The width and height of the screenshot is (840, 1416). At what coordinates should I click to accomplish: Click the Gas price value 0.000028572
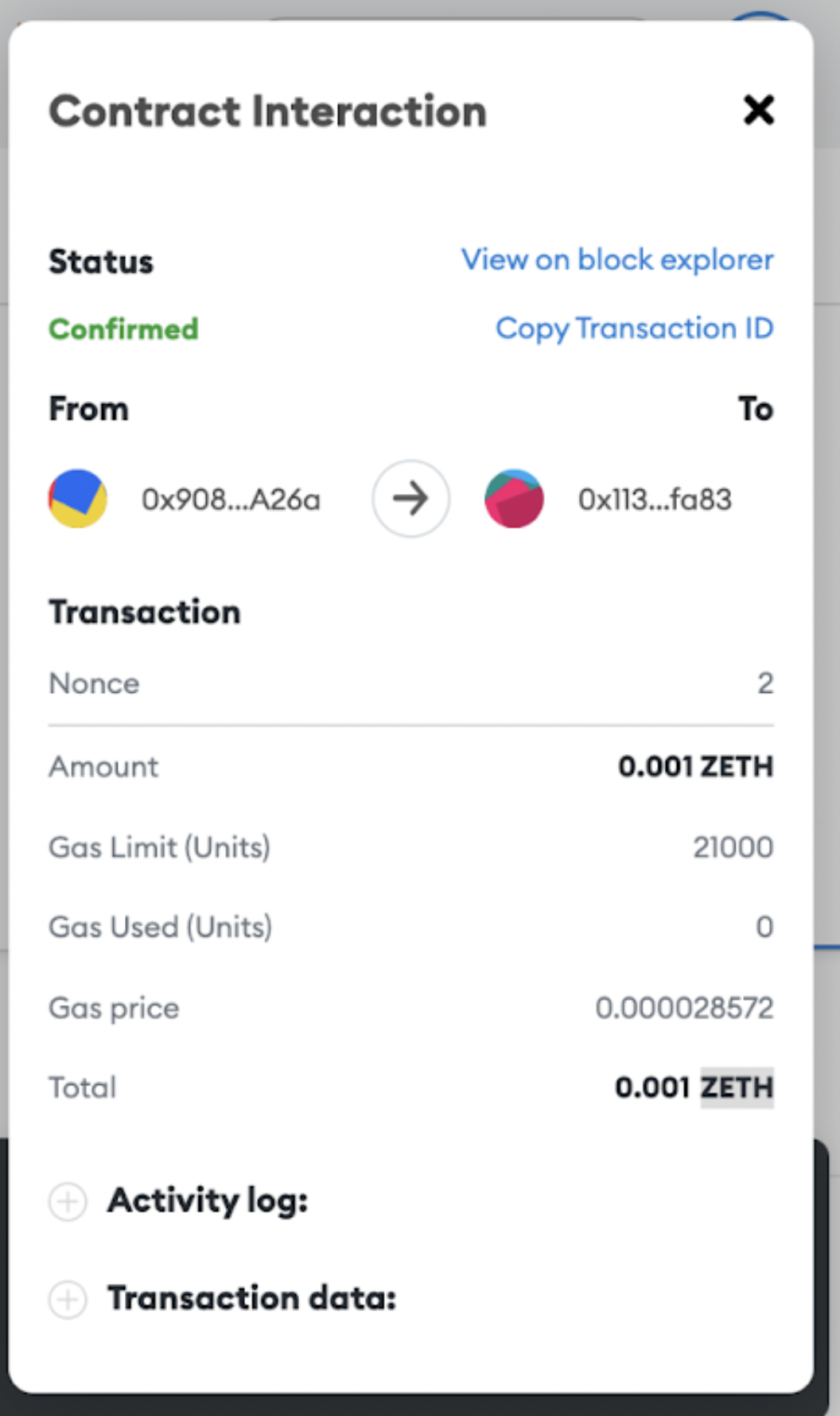click(684, 1008)
